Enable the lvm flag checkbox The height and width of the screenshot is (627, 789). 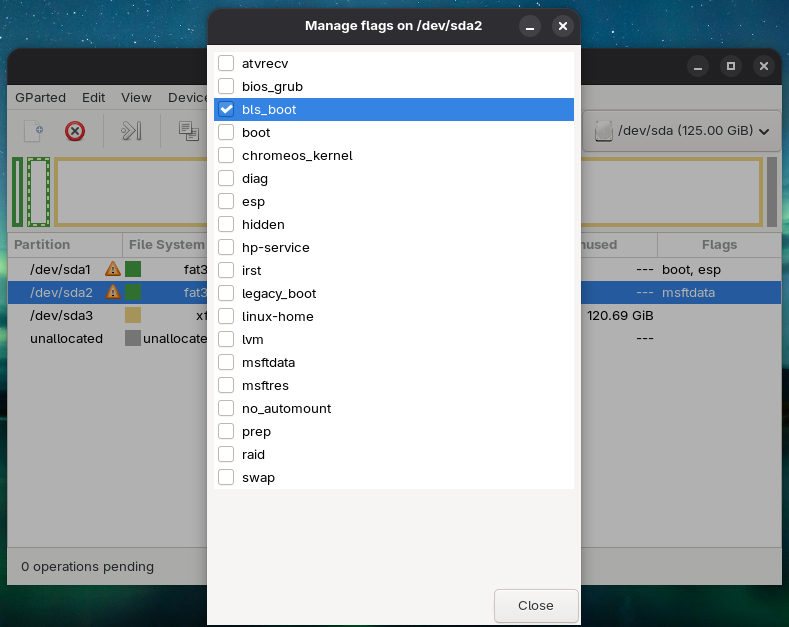click(226, 340)
